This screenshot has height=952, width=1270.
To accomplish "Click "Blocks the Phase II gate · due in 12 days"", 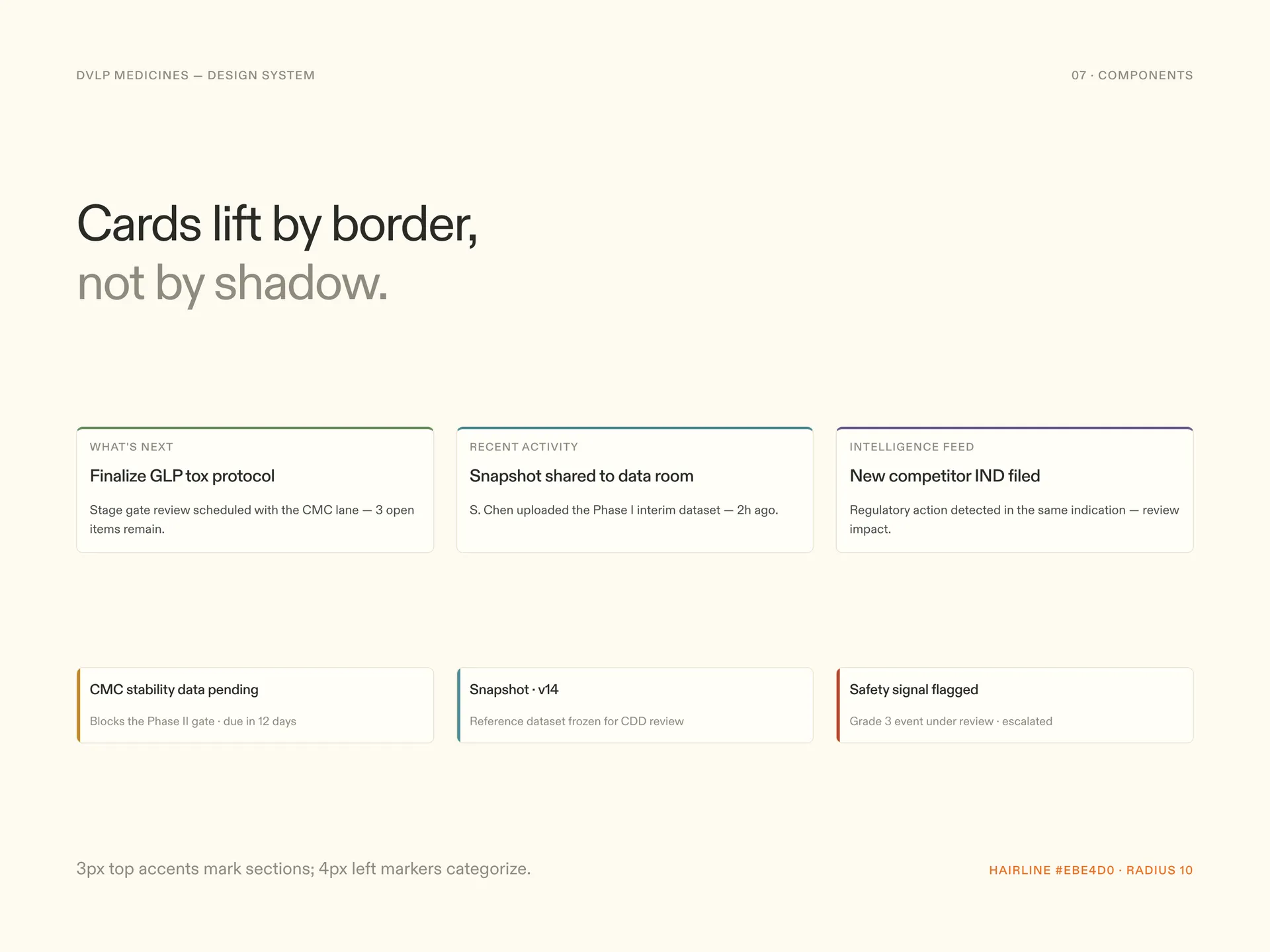I will [x=193, y=721].
